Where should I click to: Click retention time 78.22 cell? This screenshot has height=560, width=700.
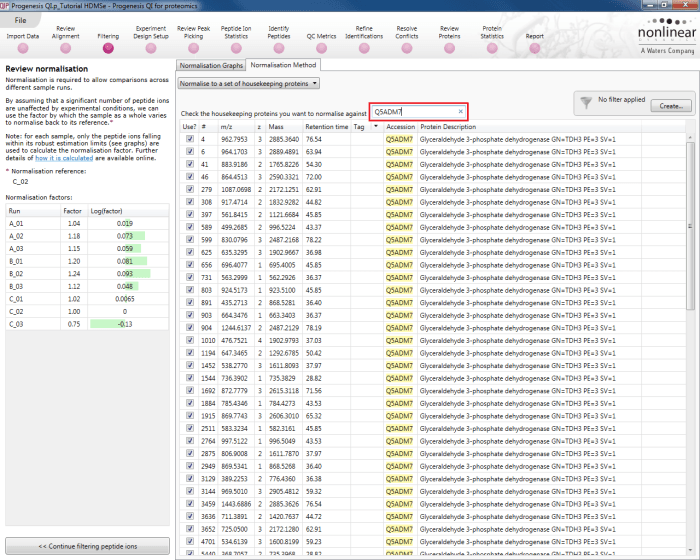pos(314,240)
